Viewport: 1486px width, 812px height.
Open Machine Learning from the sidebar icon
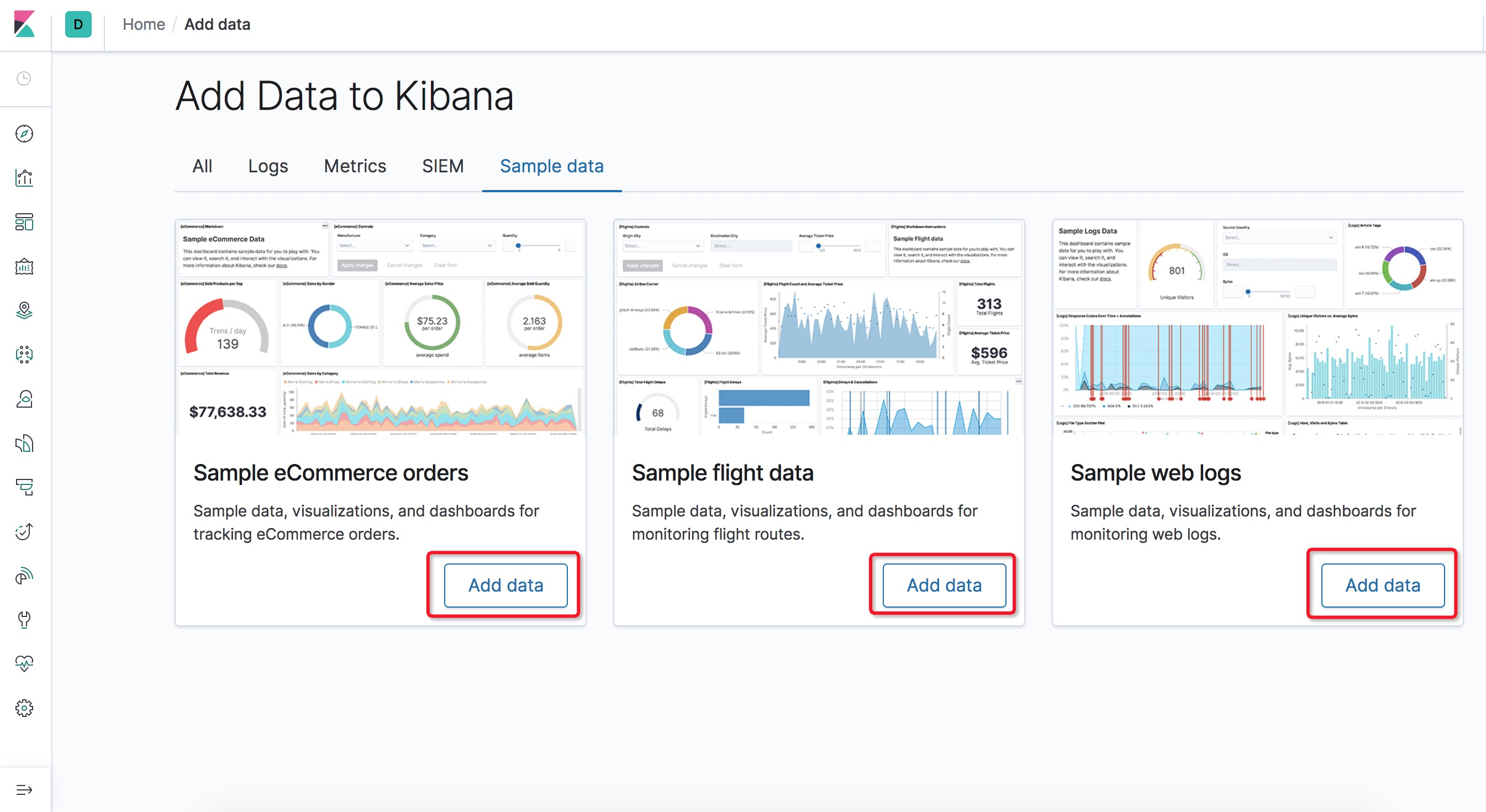coord(24,354)
